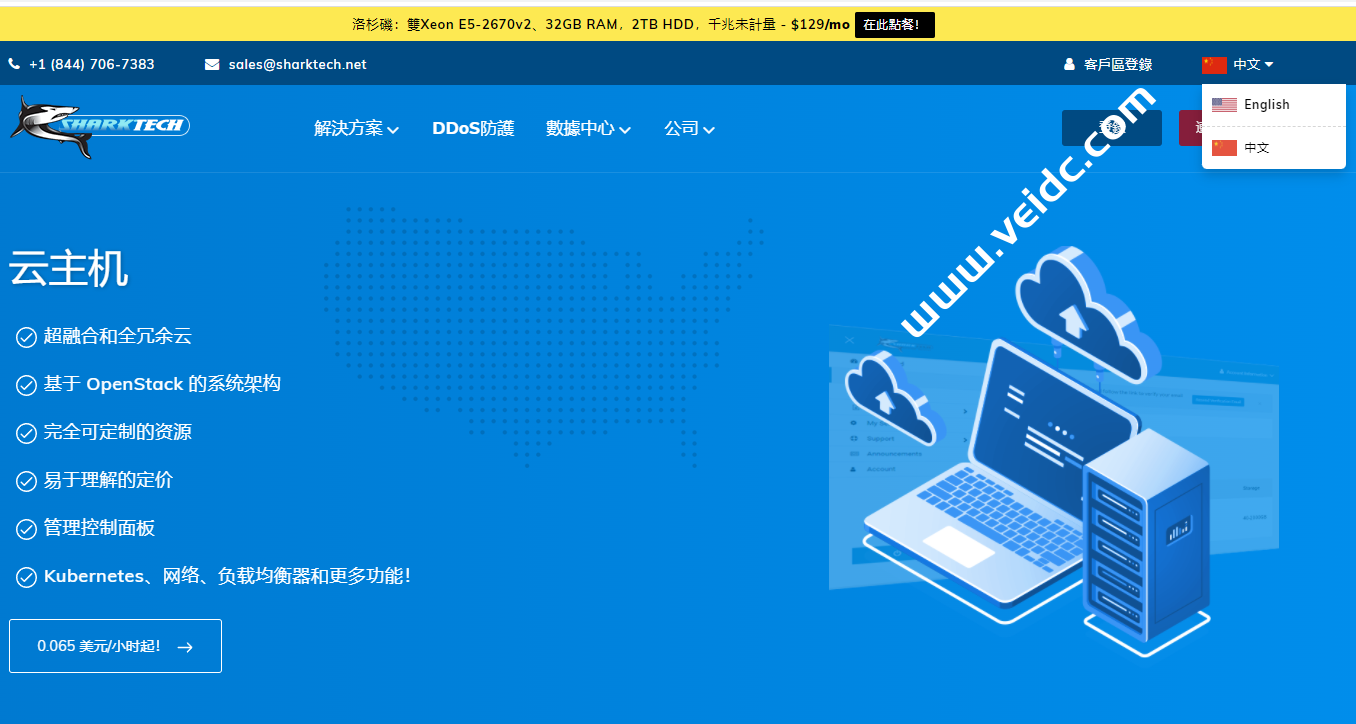Click the checkmark icon beside the Kubernetes feature
The height and width of the screenshot is (724, 1356).
[x=26, y=576]
